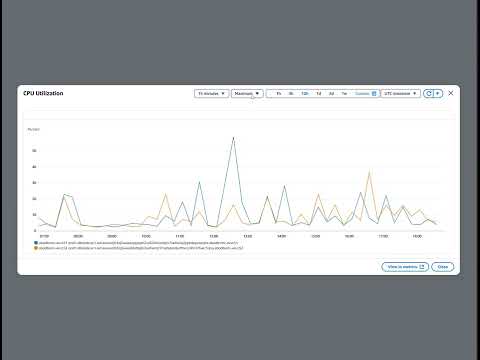480x360 pixels.
Task: Expand the 15 minutes period dropdown
Action: 212,94
